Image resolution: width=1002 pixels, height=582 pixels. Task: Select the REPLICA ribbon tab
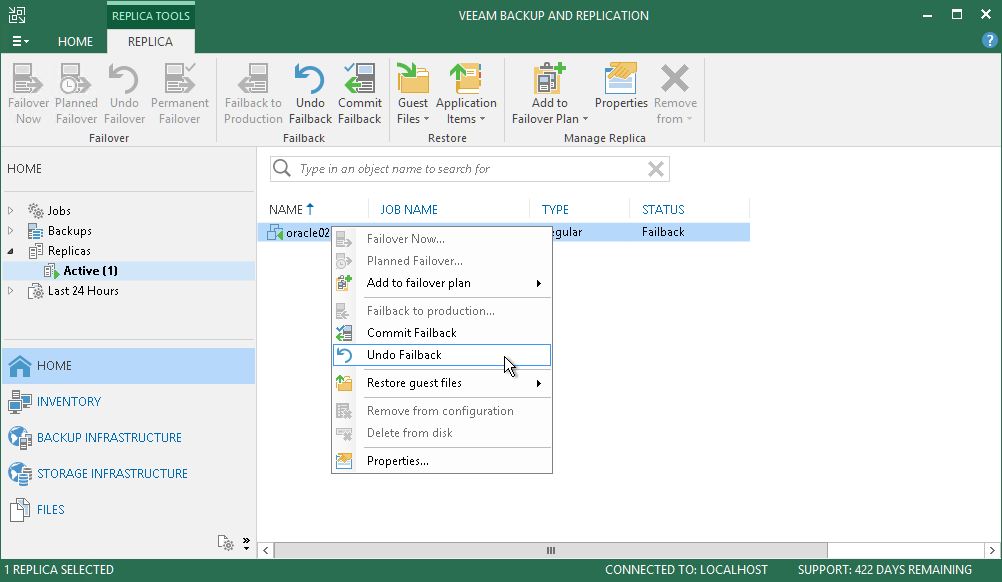pos(150,42)
